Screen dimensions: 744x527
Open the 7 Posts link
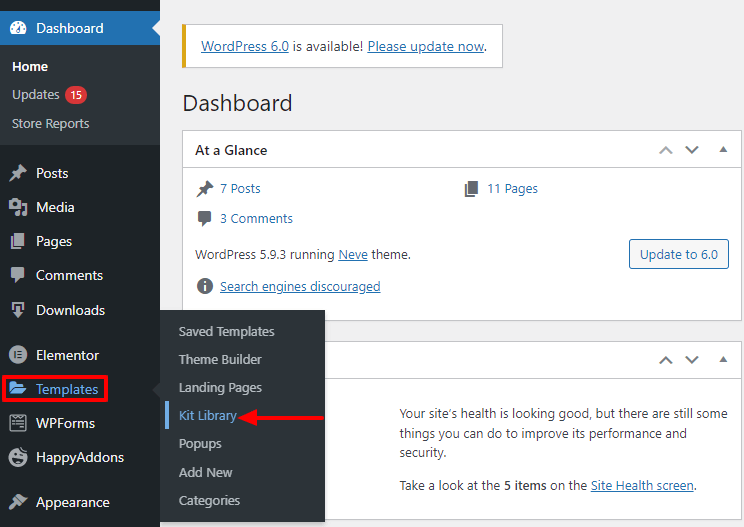[x=240, y=189]
